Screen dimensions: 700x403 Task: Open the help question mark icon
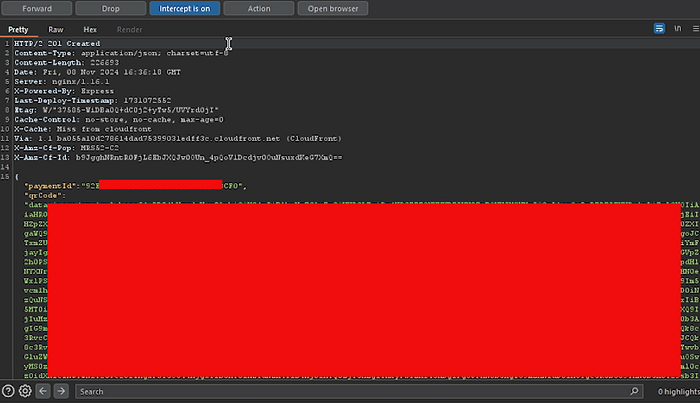(x=8, y=391)
